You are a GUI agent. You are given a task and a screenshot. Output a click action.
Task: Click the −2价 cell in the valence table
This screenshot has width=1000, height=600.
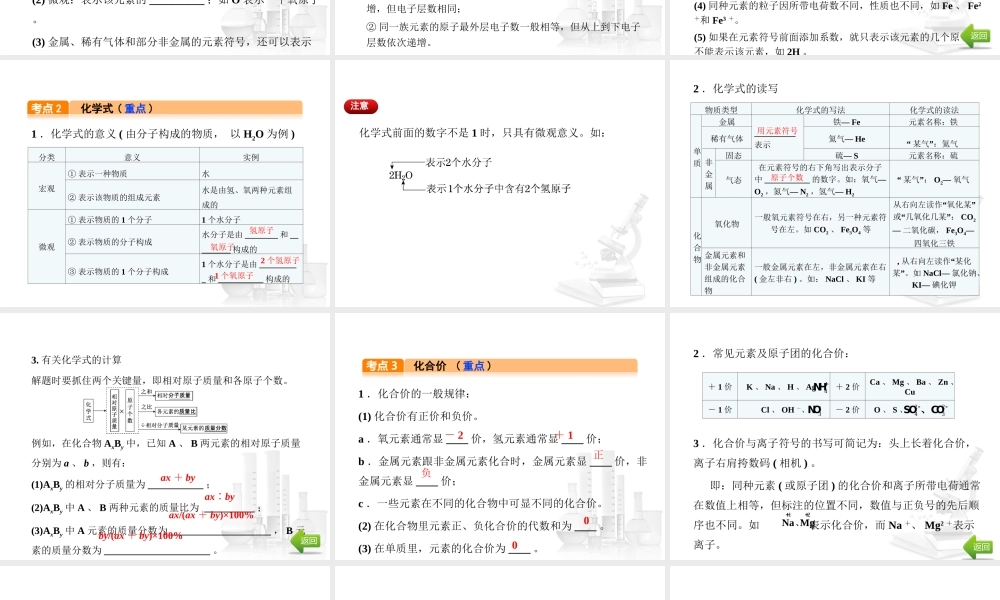[848, 410]
